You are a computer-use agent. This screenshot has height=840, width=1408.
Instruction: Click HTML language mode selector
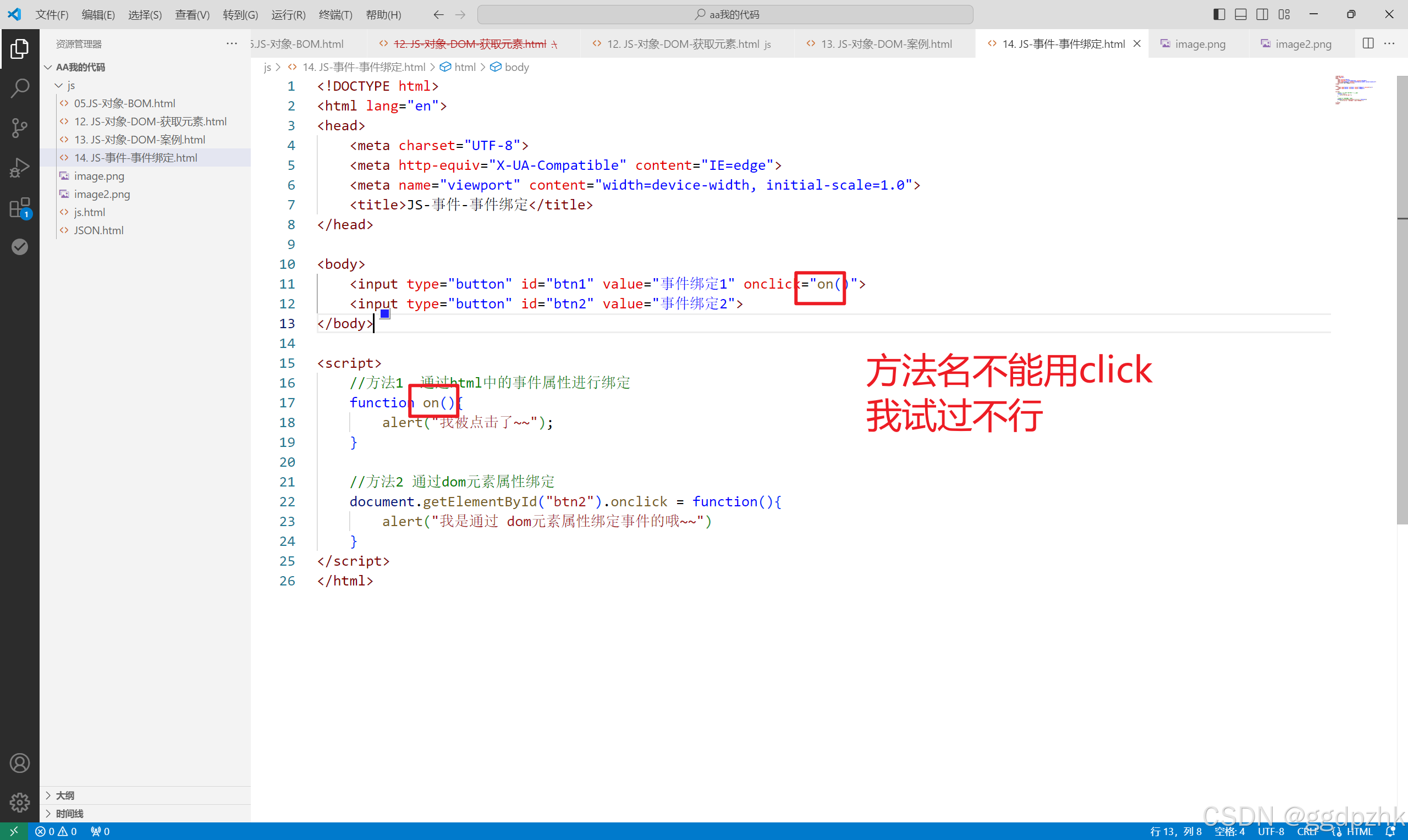pos(1359,831)
